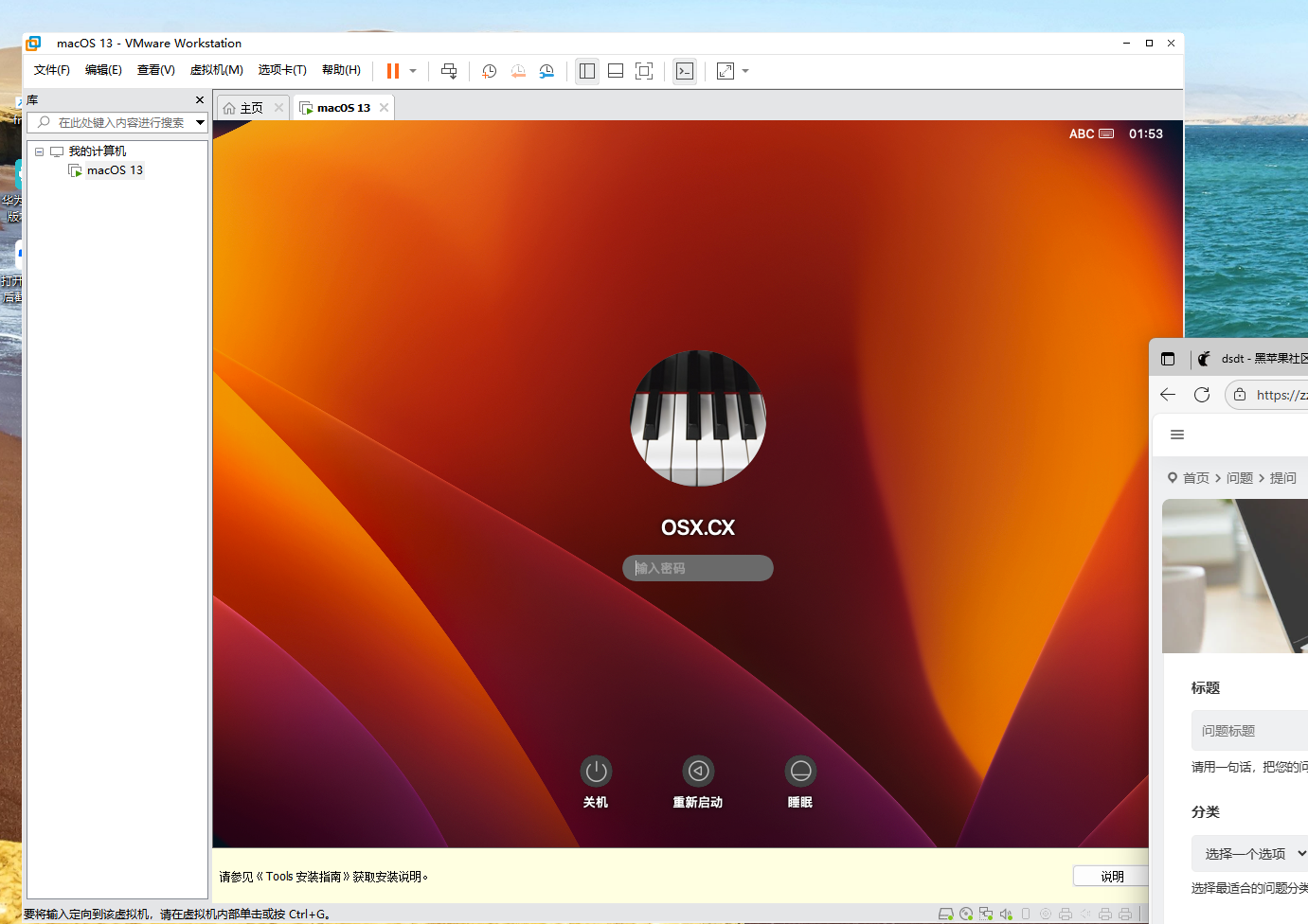Viewport: 1308px width, 924px height.
Task: Click the browser tab actions icon
Action: point(1168,359)
